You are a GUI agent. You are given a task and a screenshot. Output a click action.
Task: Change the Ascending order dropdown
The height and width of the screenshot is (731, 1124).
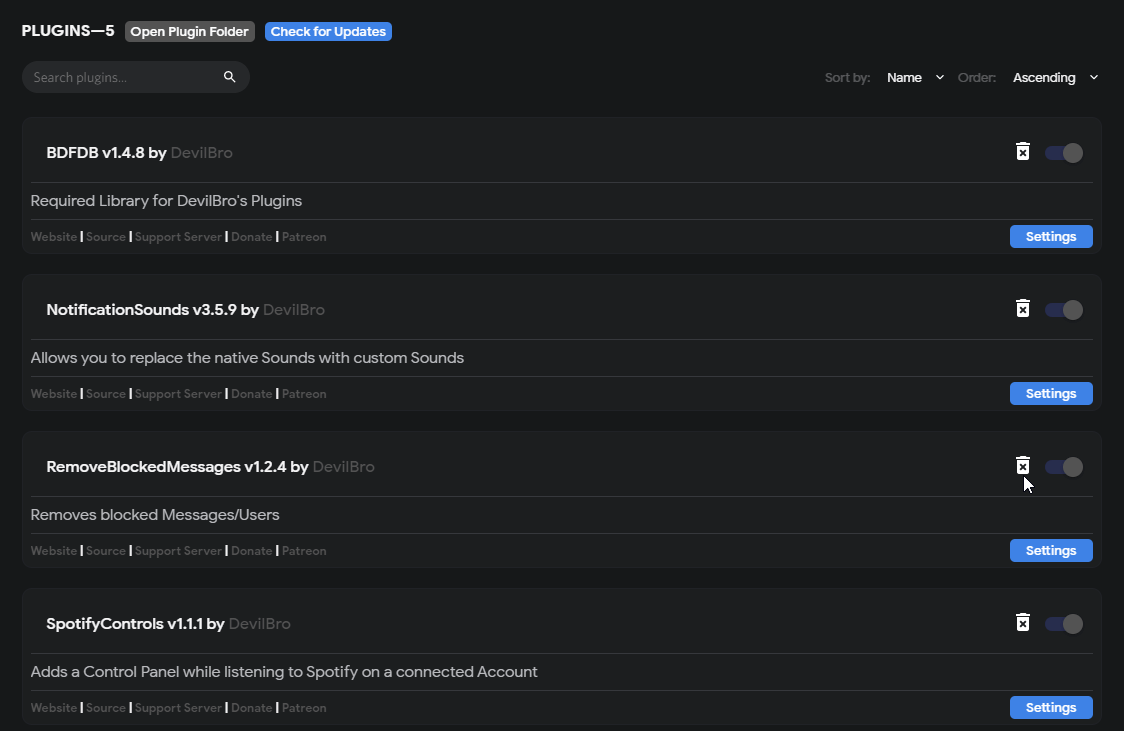point(1053,77)
